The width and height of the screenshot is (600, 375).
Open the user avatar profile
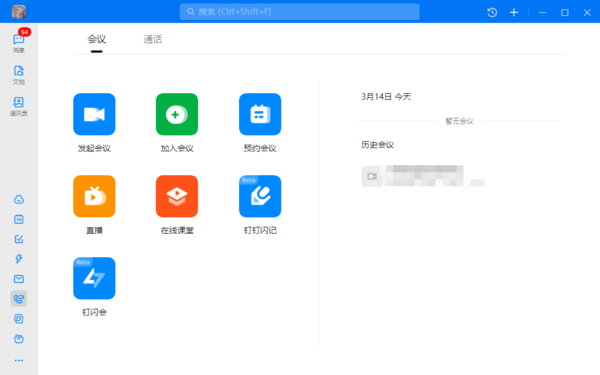point(18,12)
